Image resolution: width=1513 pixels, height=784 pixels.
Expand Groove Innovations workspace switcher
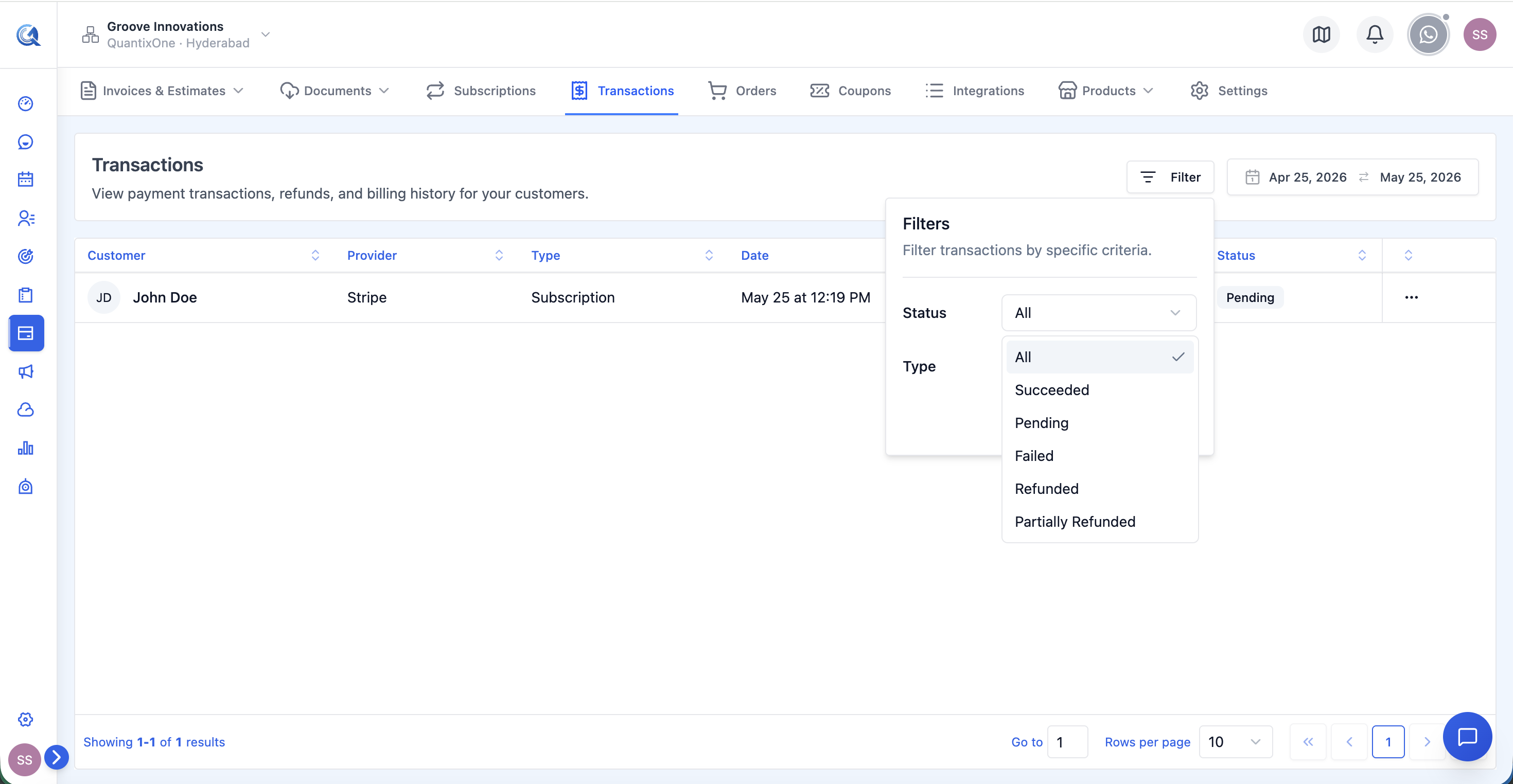coord(266,34)
